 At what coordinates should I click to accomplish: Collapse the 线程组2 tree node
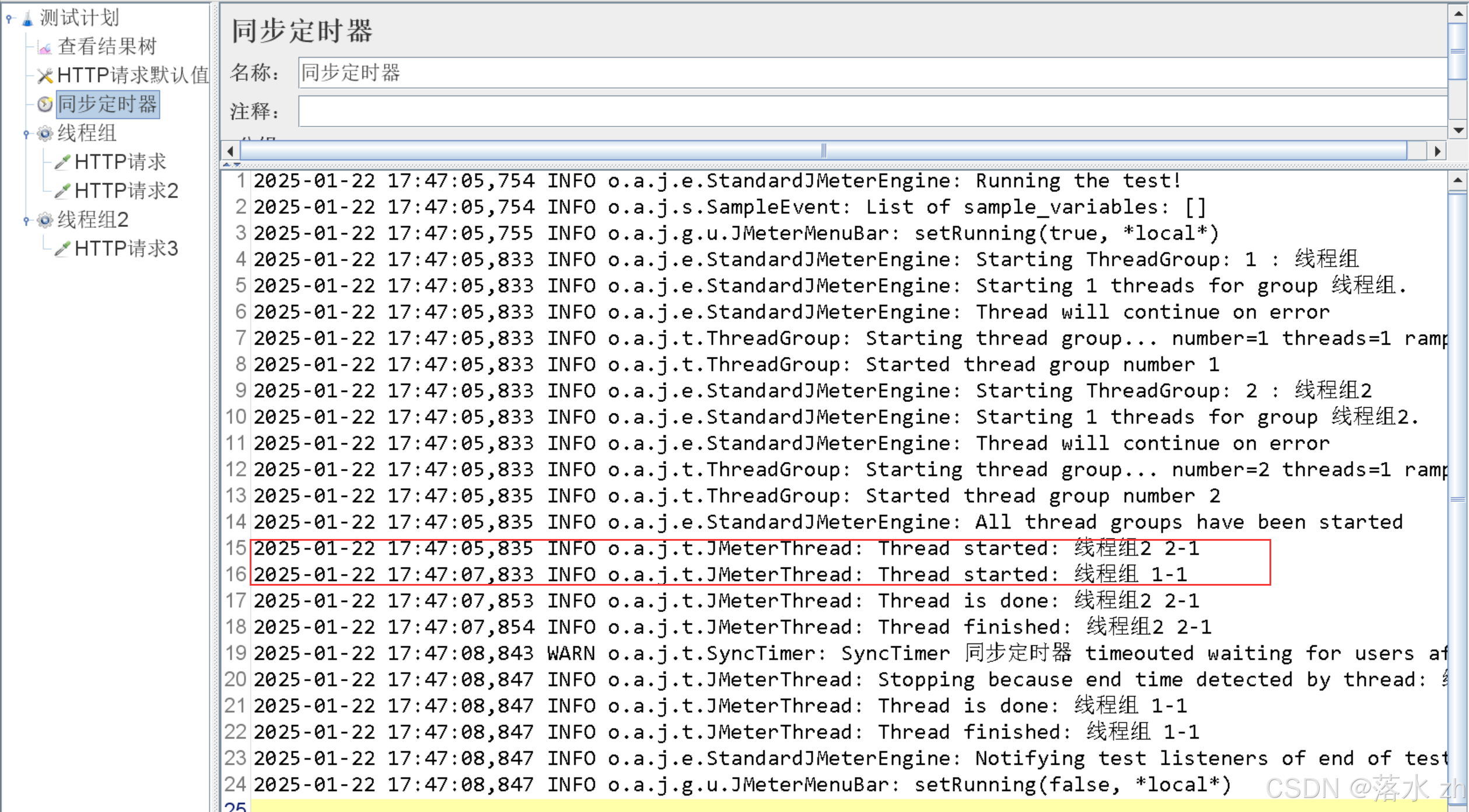point(26,220)
